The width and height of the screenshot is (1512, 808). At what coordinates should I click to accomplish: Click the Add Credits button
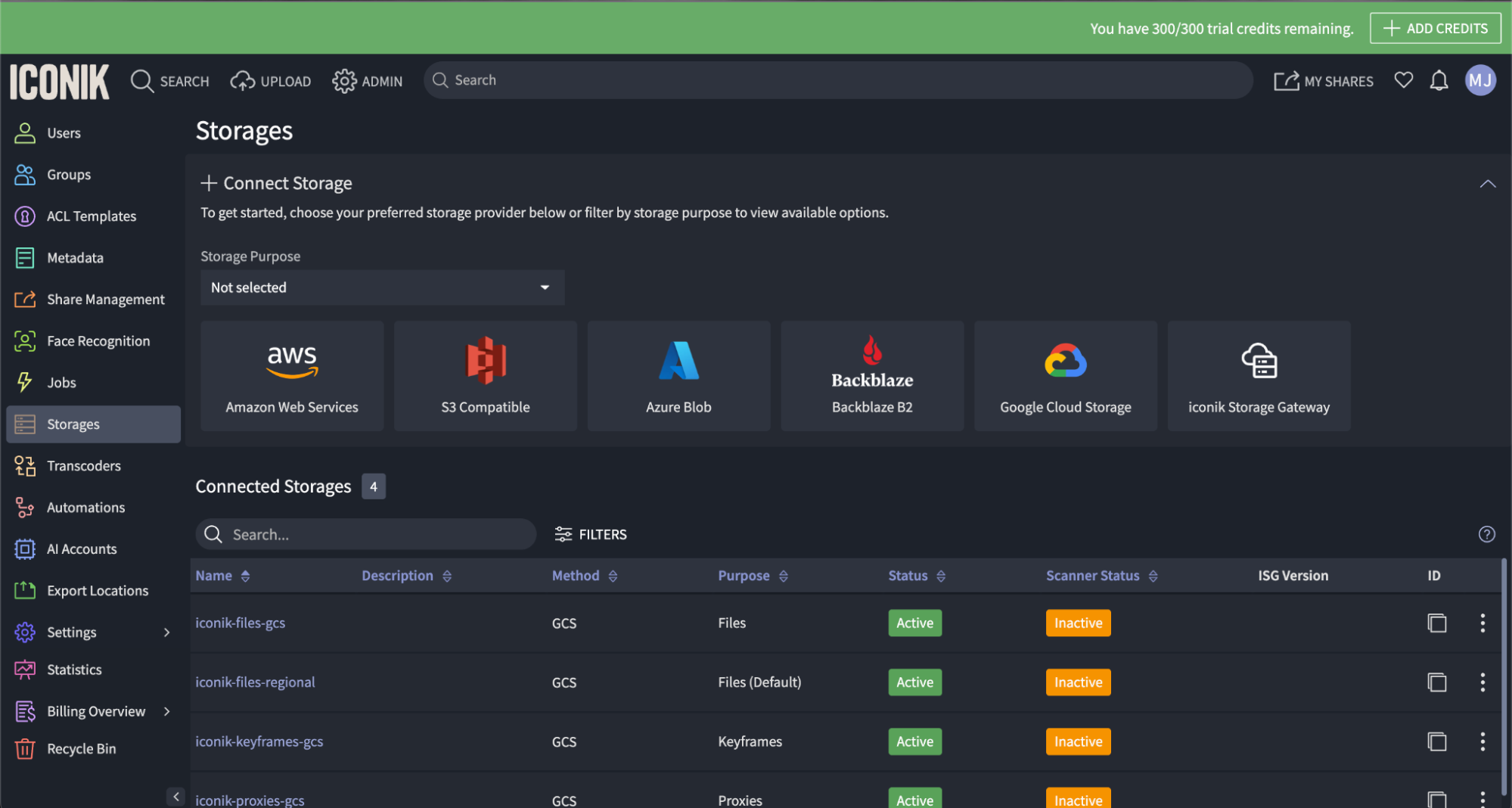tap(1435, 28)
